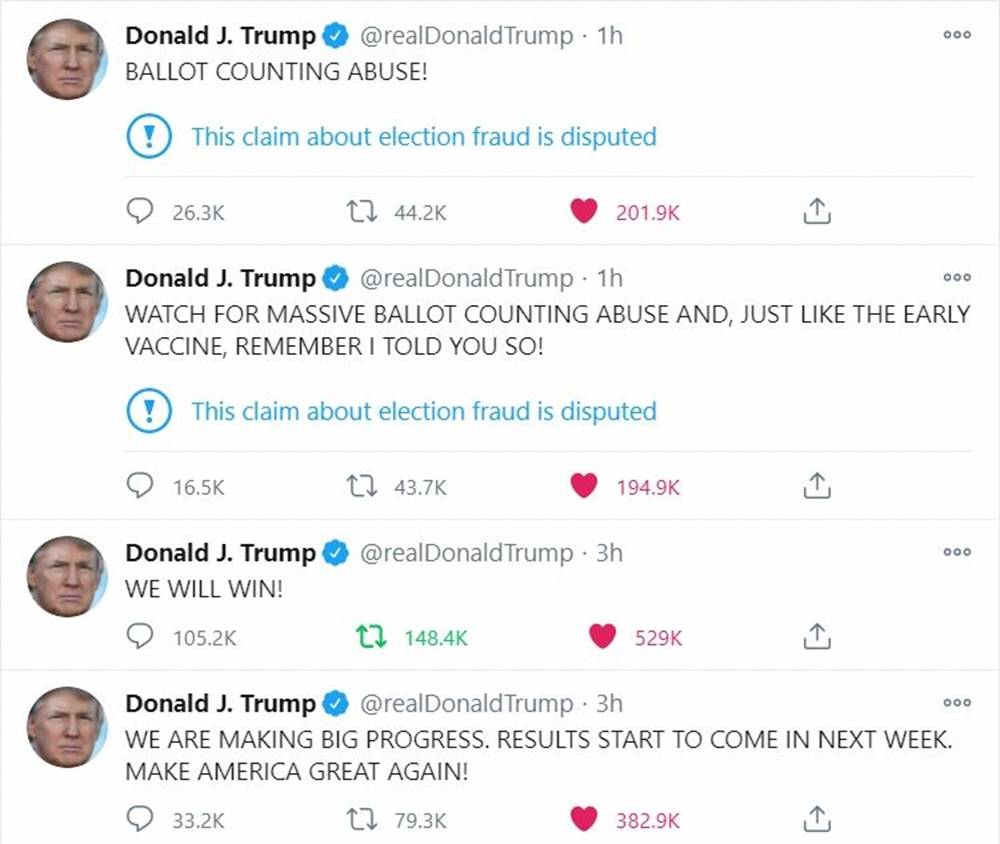Click the info icon beside first disputed notice
The width and height of the screenshot is (1000, 844).
point(150,136)
